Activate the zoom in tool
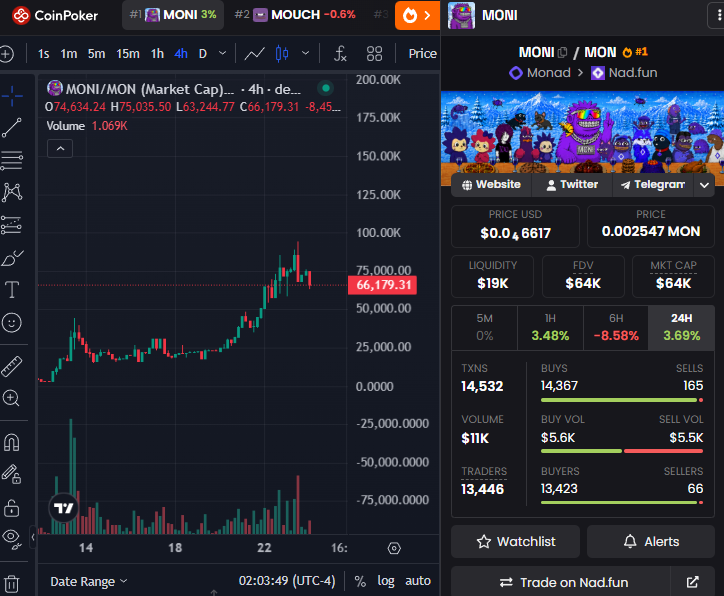This screenshot has height=596, width=724. point(11,398)
